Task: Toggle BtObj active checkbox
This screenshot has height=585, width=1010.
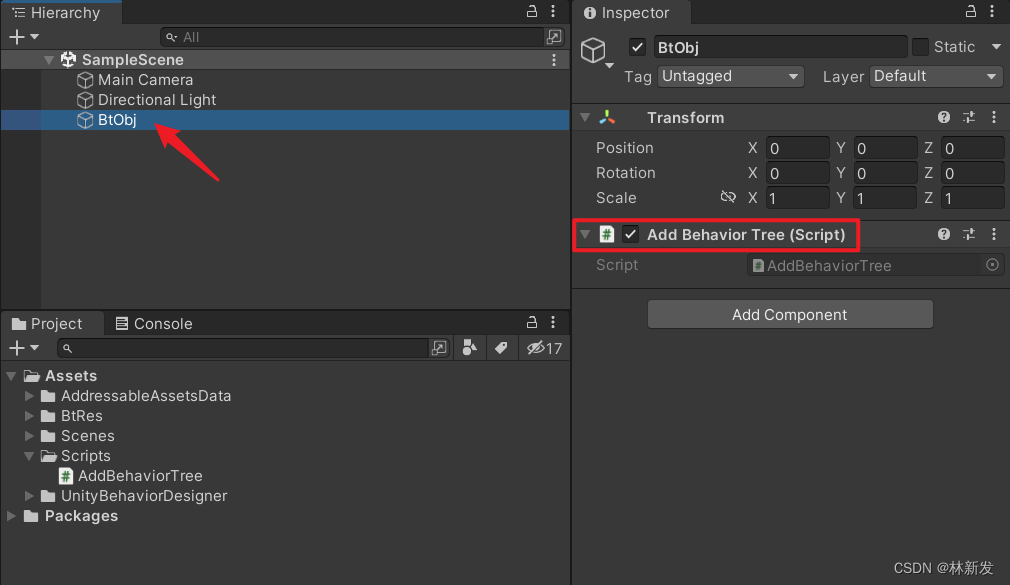Action: point(637,47)
